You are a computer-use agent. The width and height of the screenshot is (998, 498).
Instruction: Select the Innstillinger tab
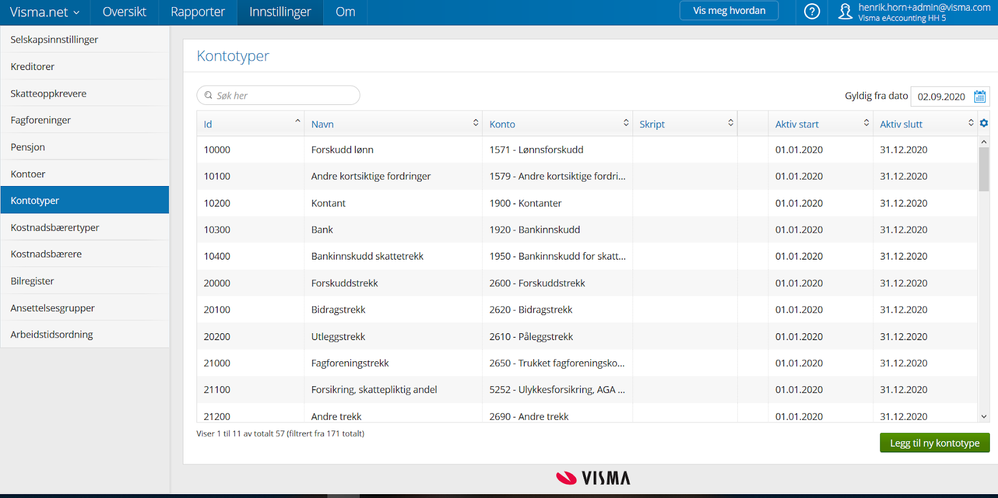click(280, 12)
